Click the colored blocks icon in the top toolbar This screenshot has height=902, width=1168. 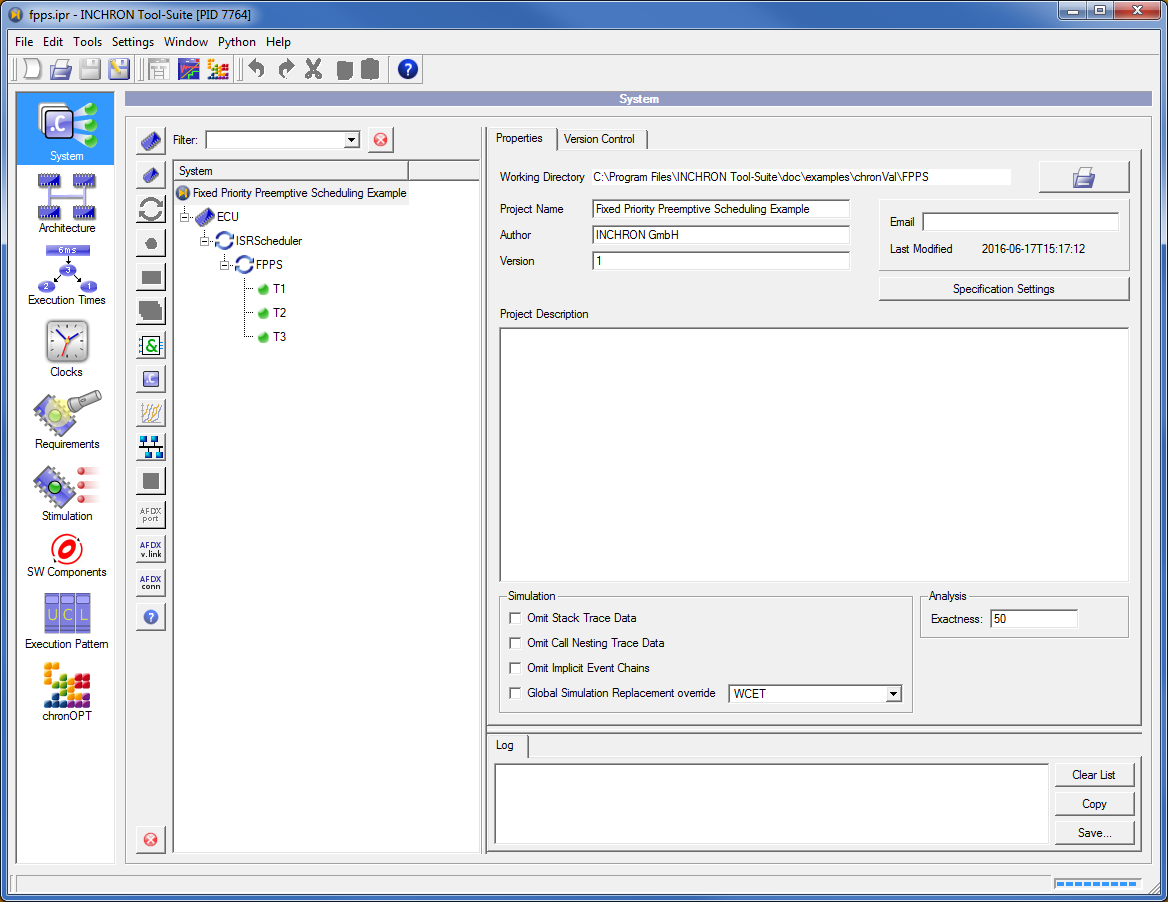coord(218,69)
